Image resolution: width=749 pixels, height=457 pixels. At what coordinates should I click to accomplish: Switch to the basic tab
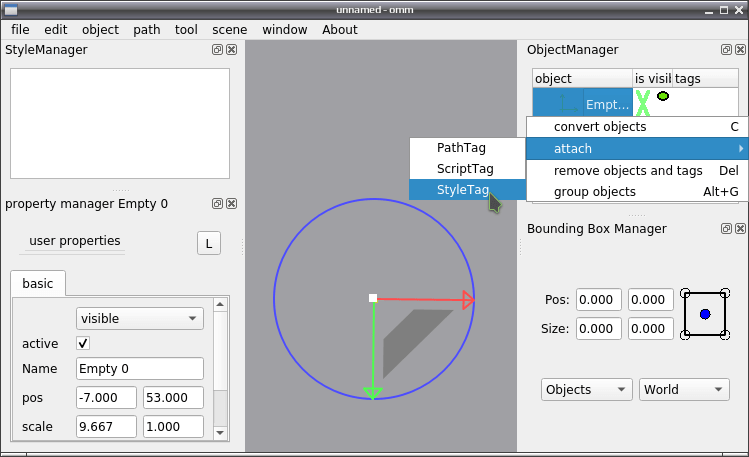pos(38,283)
